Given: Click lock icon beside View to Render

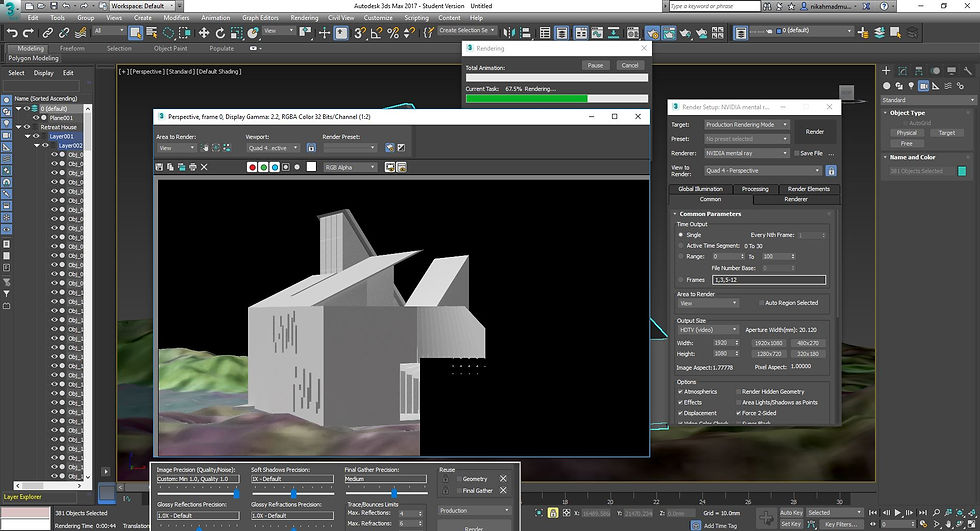Looking at the screenshot, I should pyautogui.click(x=831, y=171).
